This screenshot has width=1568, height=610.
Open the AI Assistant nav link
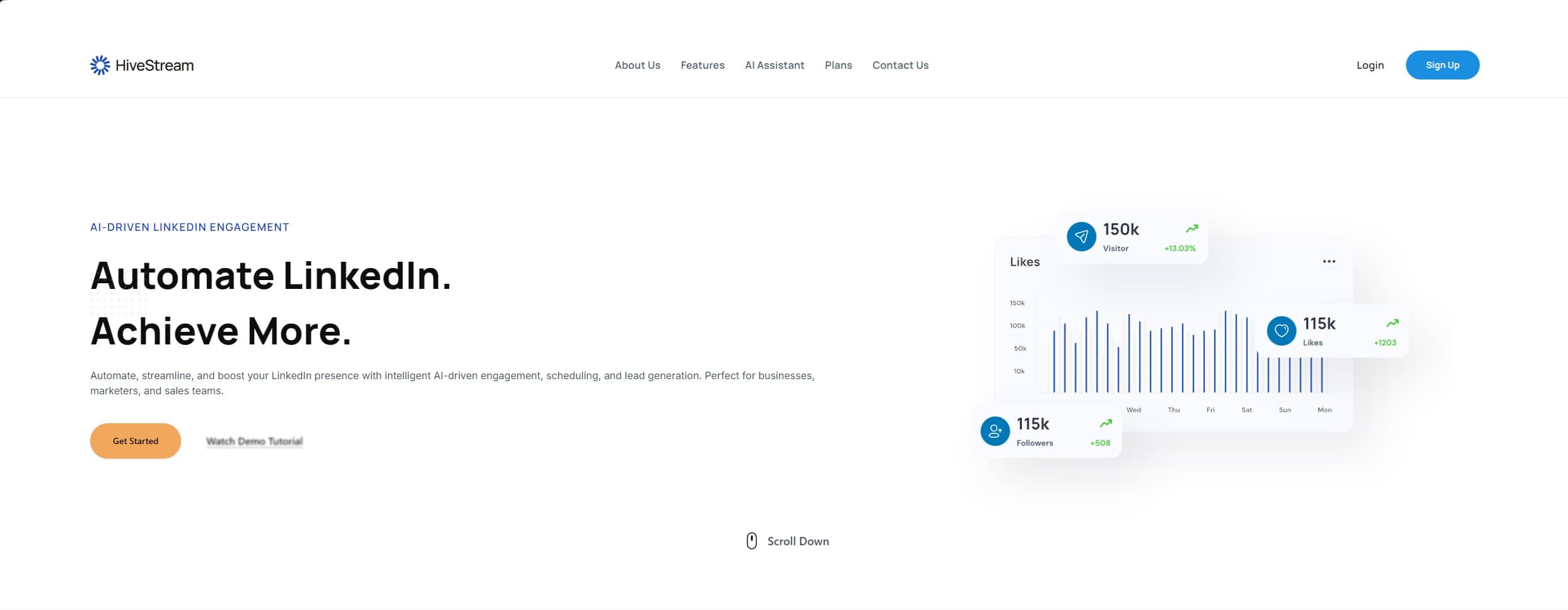[774, 65]
